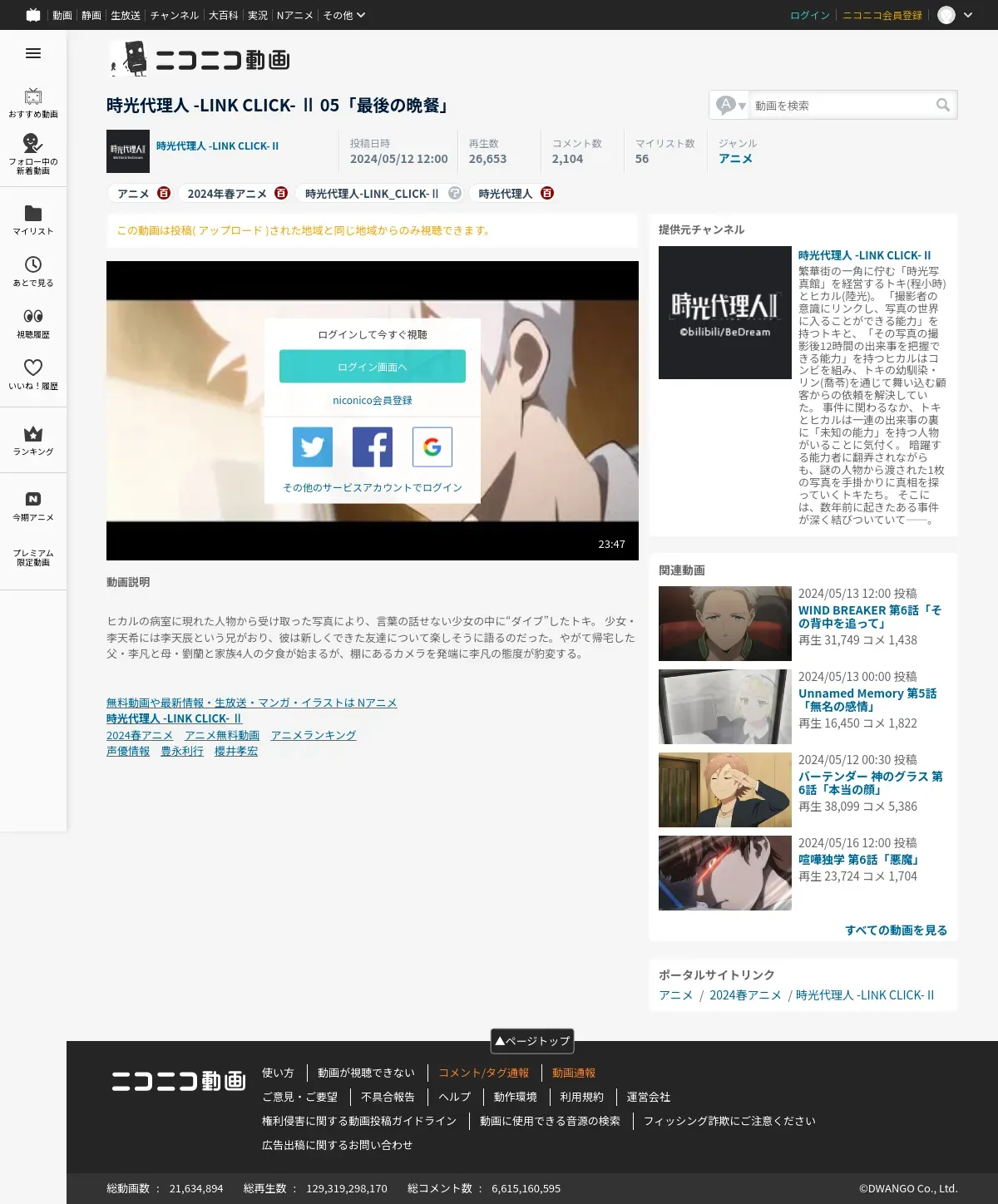Open 静画 in top navigation

[x=91, y=15]
